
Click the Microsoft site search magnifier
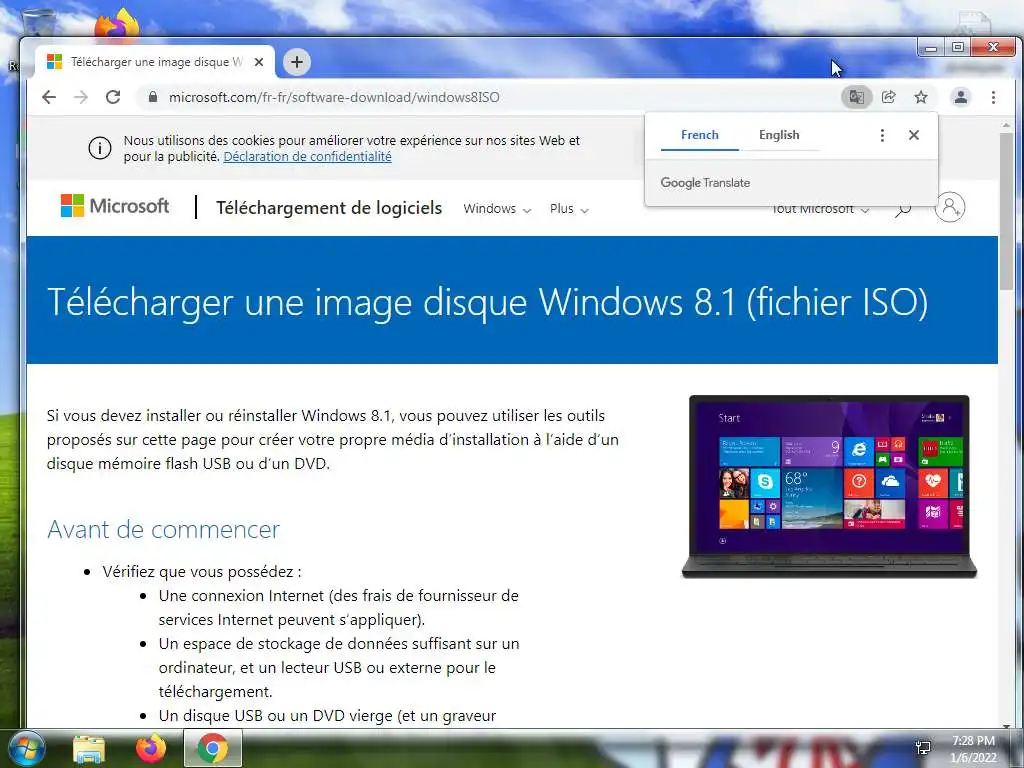tap(903, 209)
